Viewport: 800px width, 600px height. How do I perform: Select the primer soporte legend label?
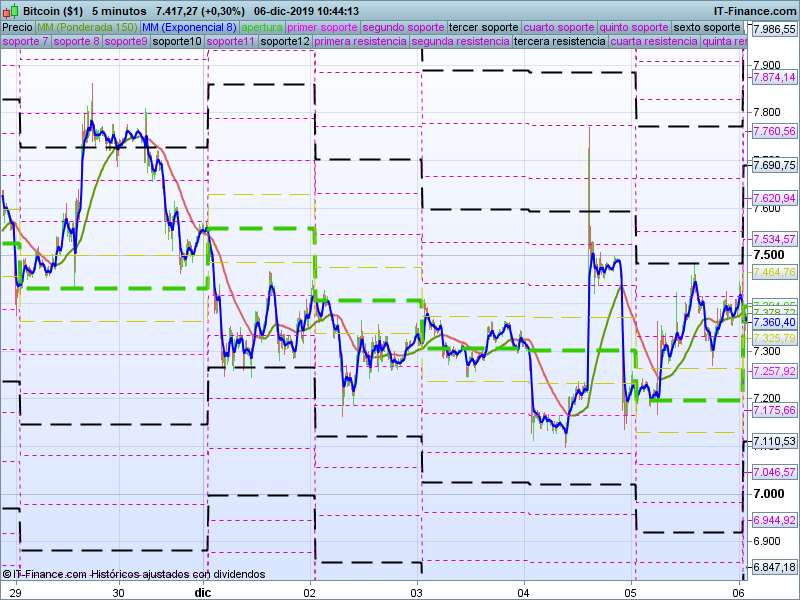click(322, 27)
